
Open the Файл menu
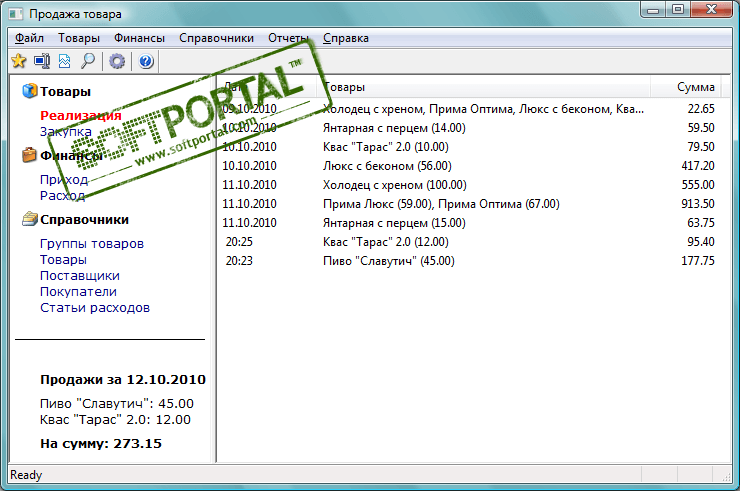(29, 38)
